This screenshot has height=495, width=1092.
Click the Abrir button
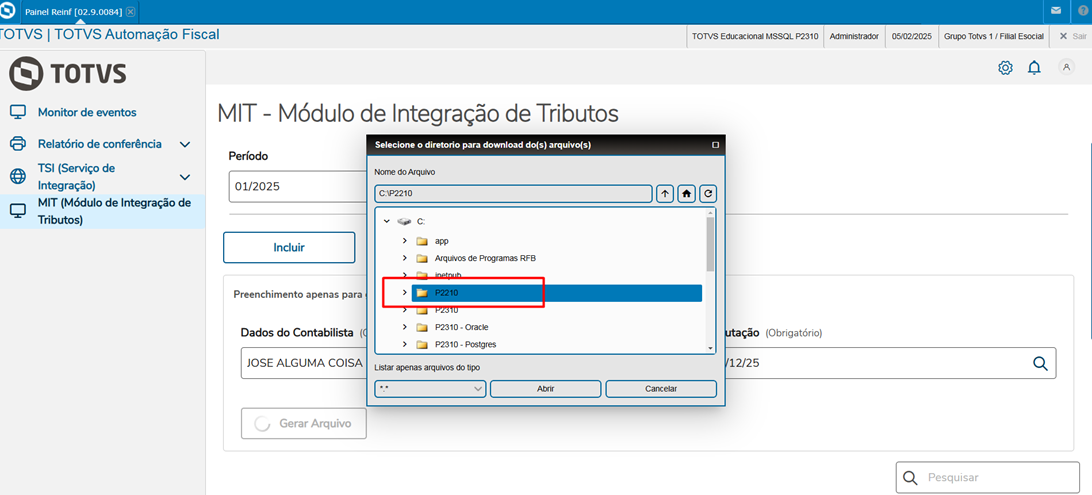click(545, 388)
